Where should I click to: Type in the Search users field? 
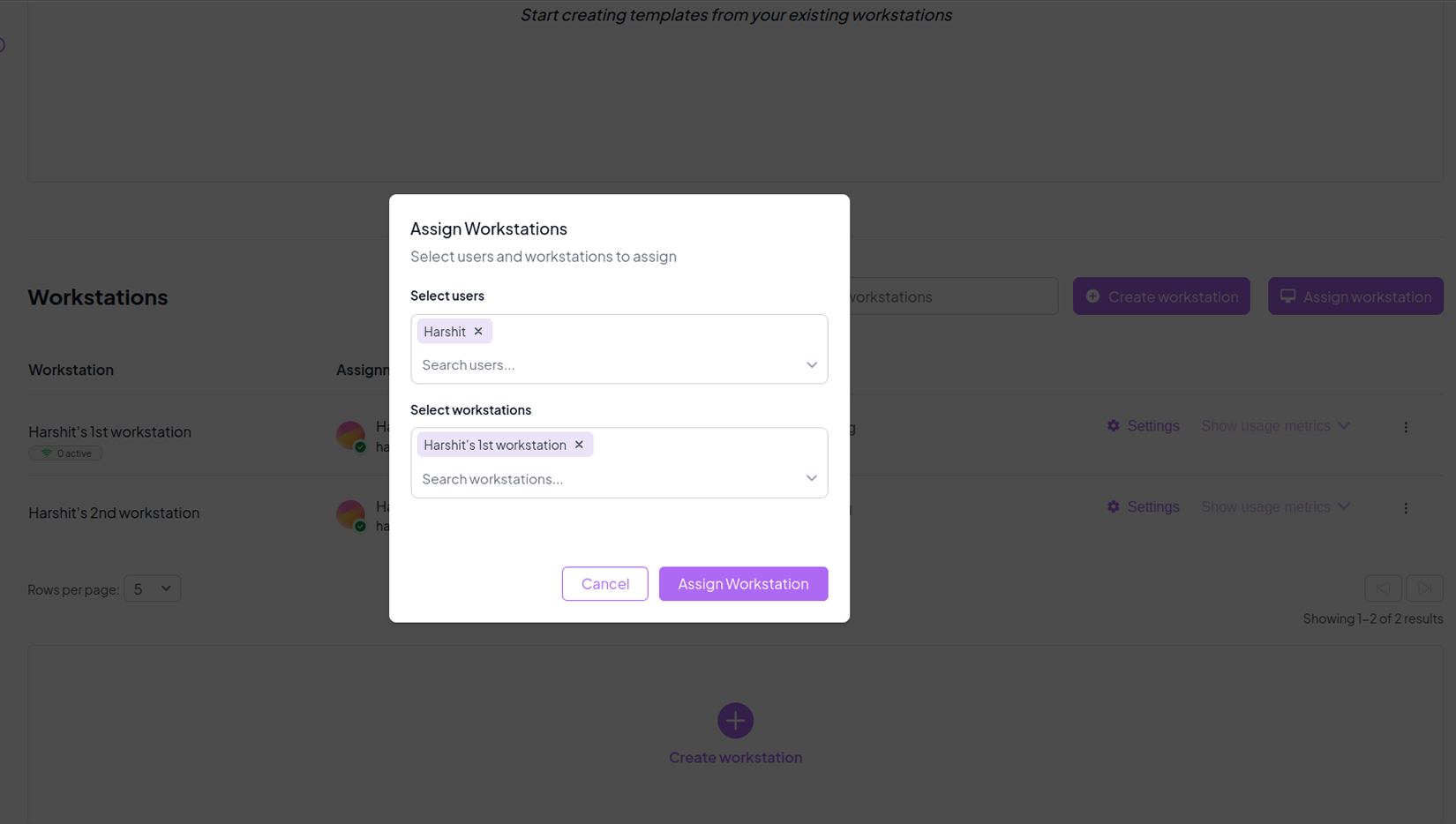point(609,365)
